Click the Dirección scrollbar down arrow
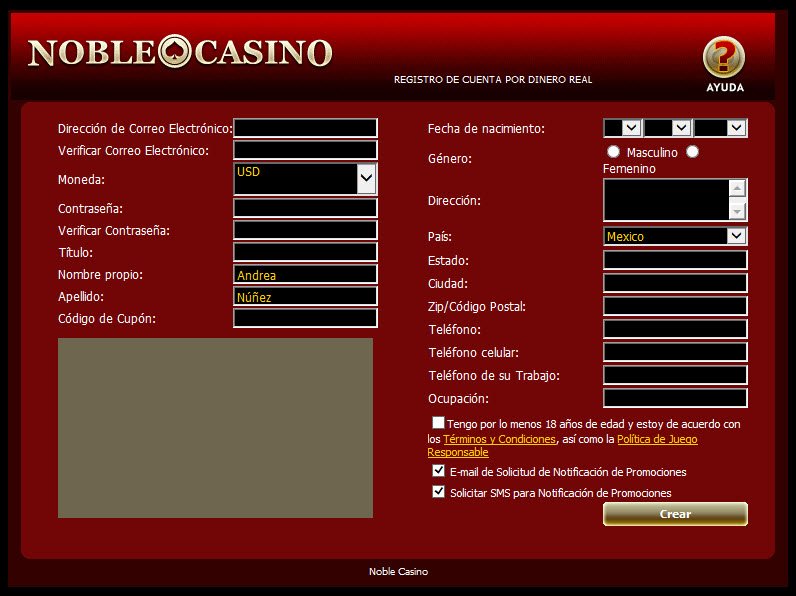 point(737,211)
